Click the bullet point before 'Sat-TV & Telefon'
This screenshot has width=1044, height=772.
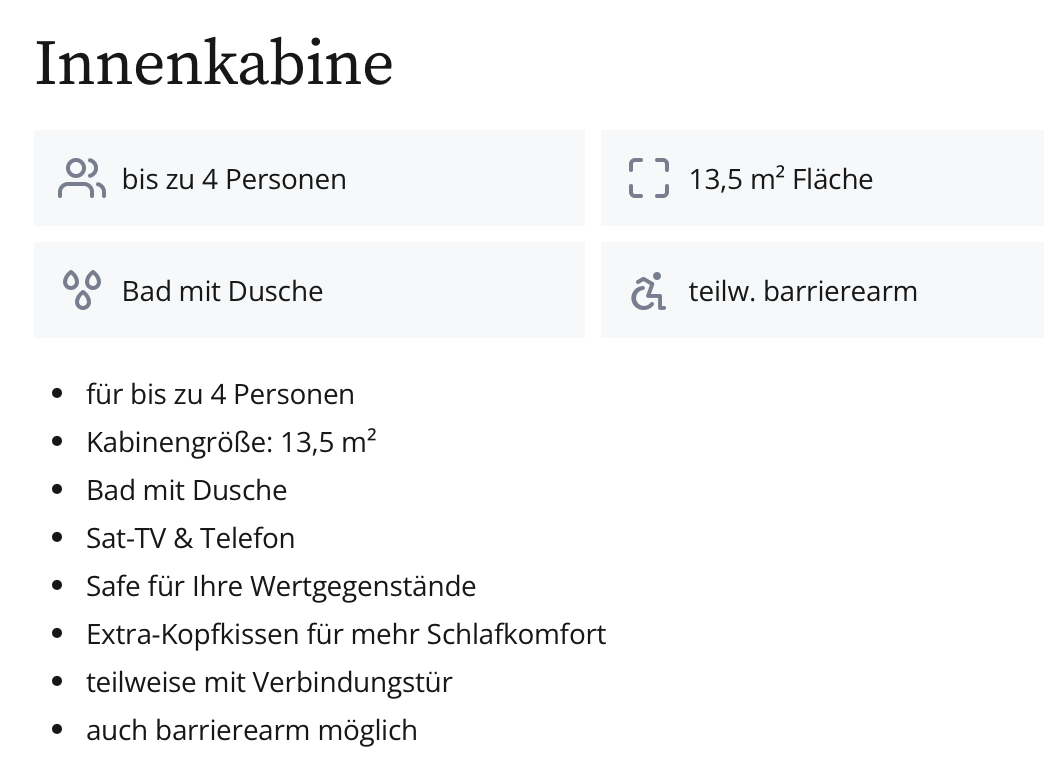[x=57, y=539]
